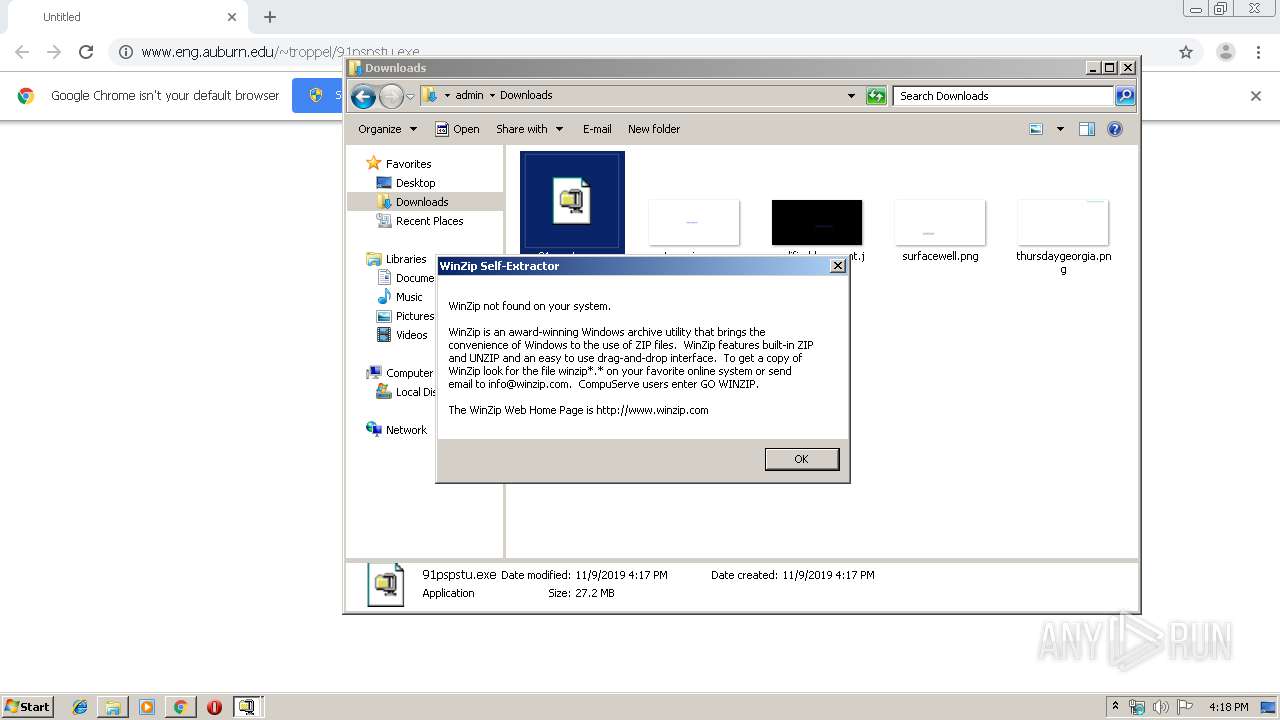
Task: Select Libraries in navigation pane
Action: click(397, 259)
